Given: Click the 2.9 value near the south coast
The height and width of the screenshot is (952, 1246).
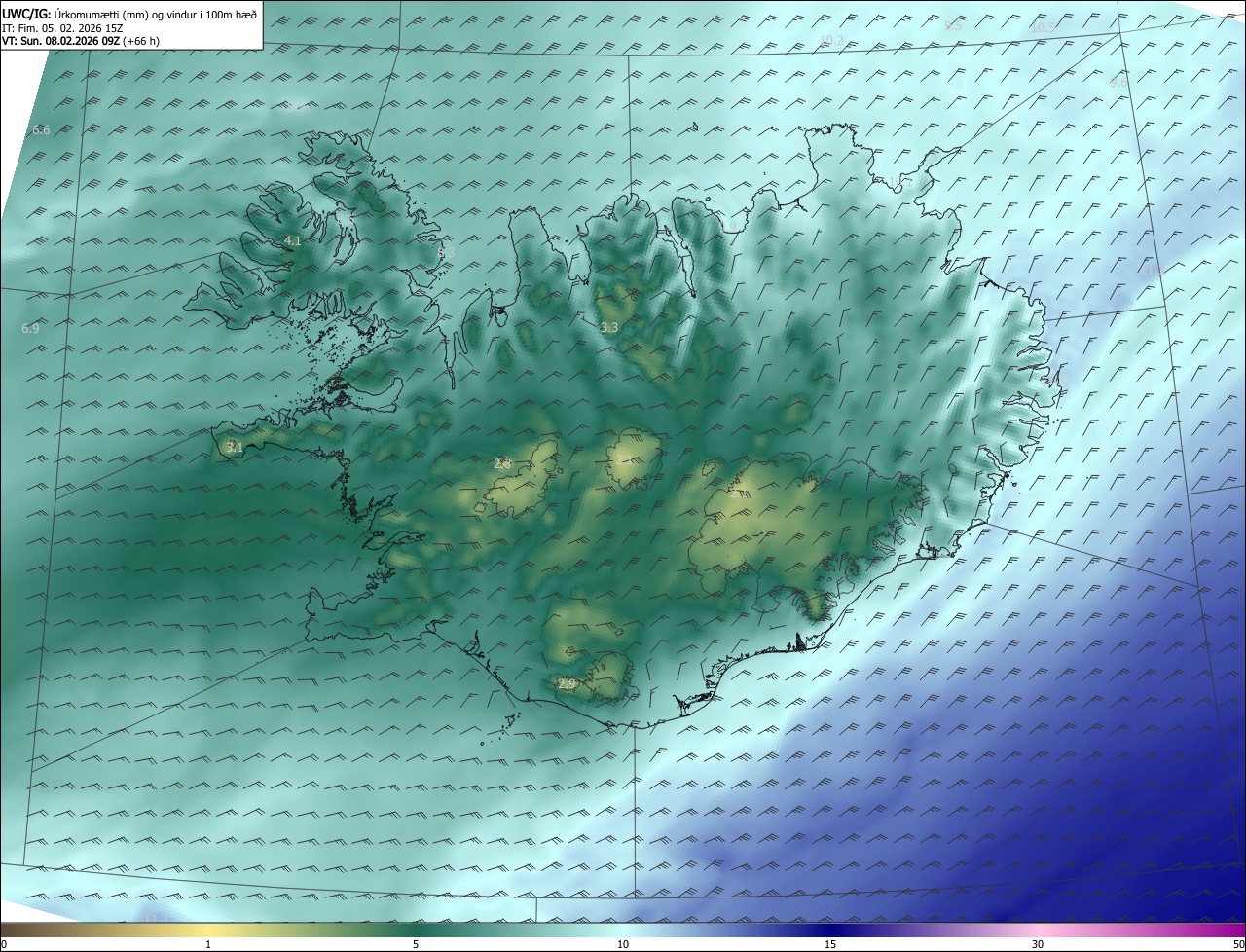Looking at the screenshot, I should coord(568,684).
